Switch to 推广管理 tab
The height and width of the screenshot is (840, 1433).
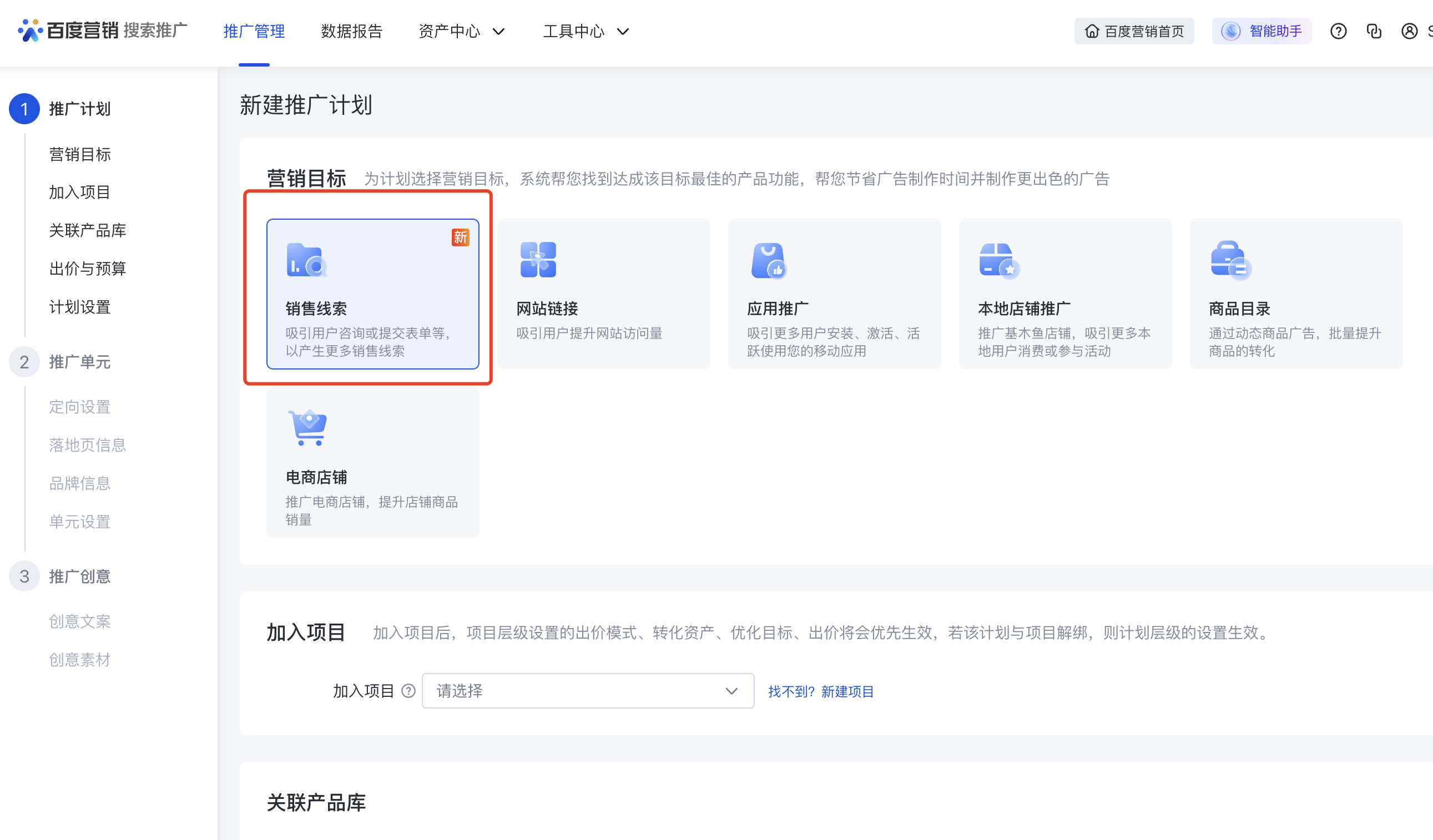click(254, 31)
